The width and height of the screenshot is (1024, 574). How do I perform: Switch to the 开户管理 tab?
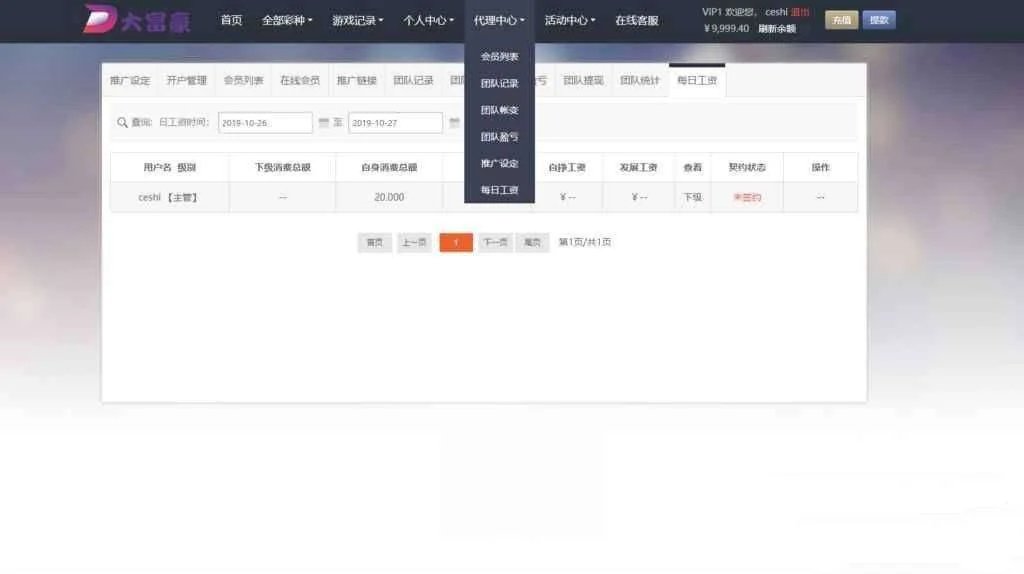coord(186,80)
